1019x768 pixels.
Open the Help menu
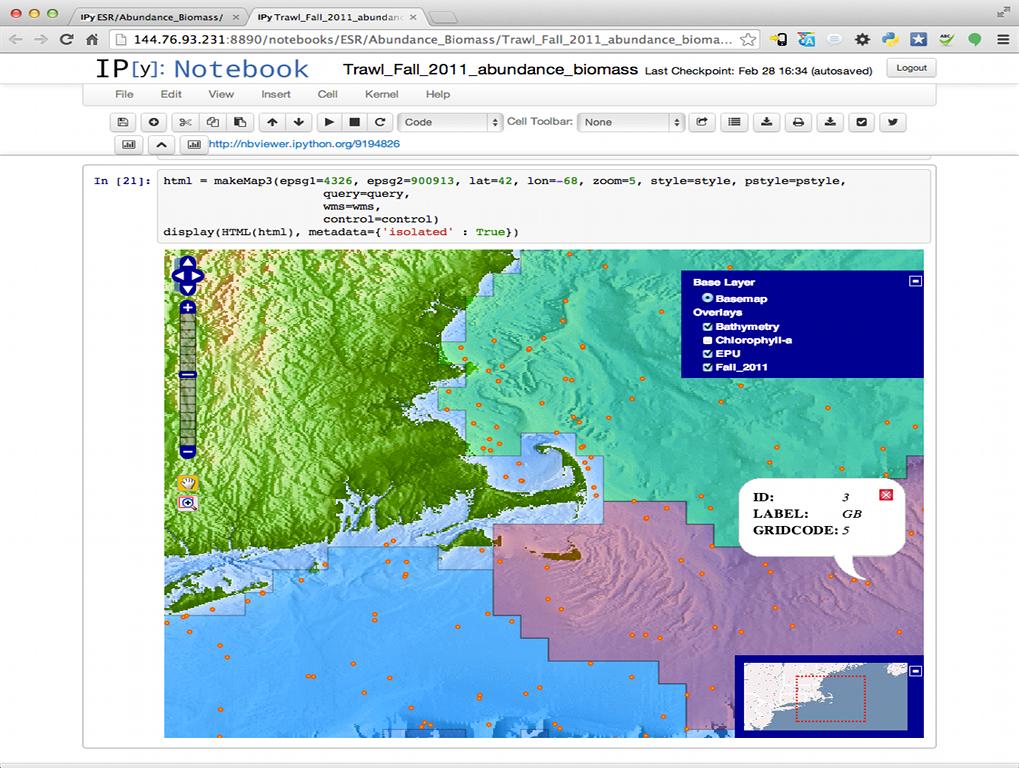[438, 94]
